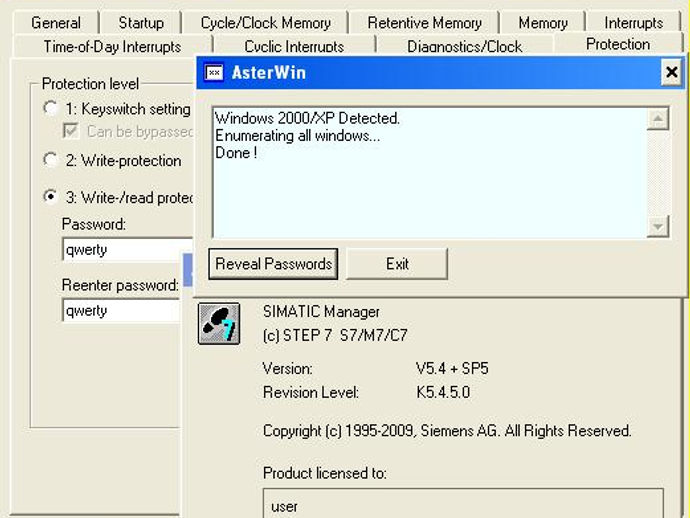The height and width of the screenshot is (518, 690).
Task: Click the 'Enumerating all windows...' log line
Action: coord(297,136)
